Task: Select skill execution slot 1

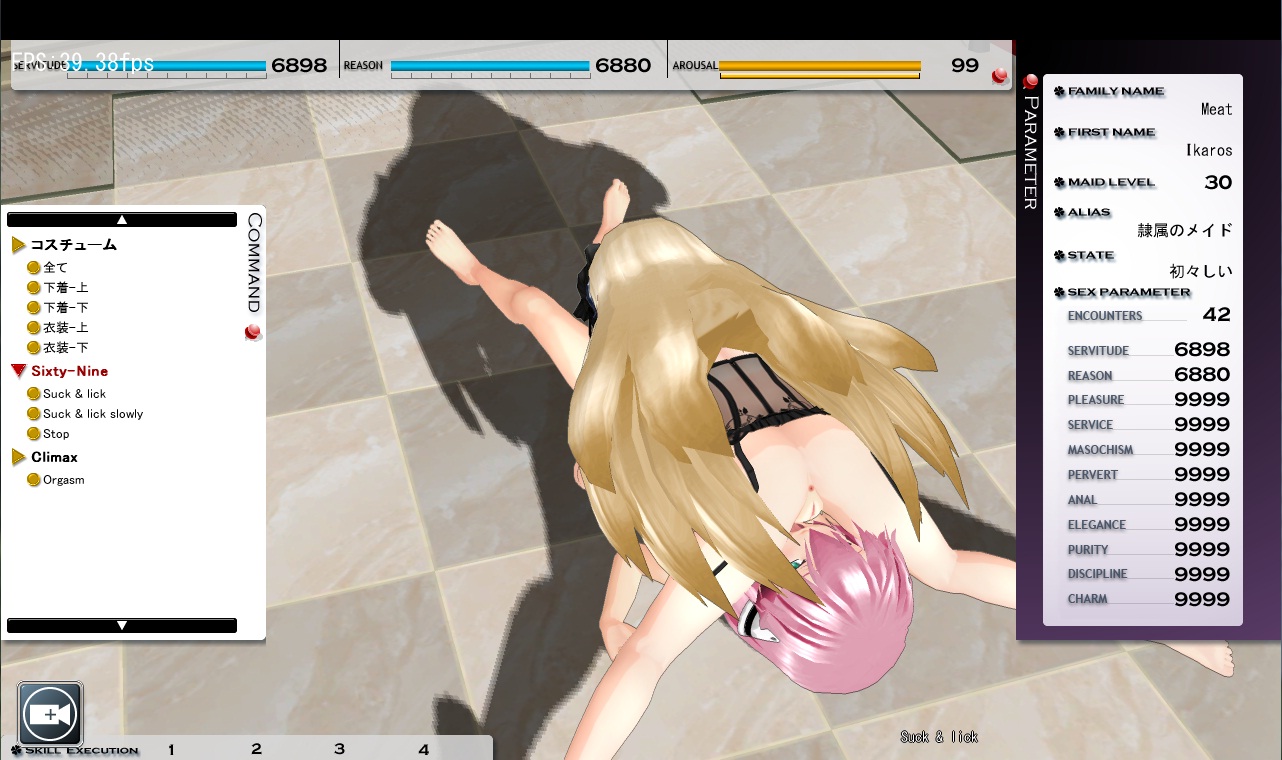Action: pos(171,749)
